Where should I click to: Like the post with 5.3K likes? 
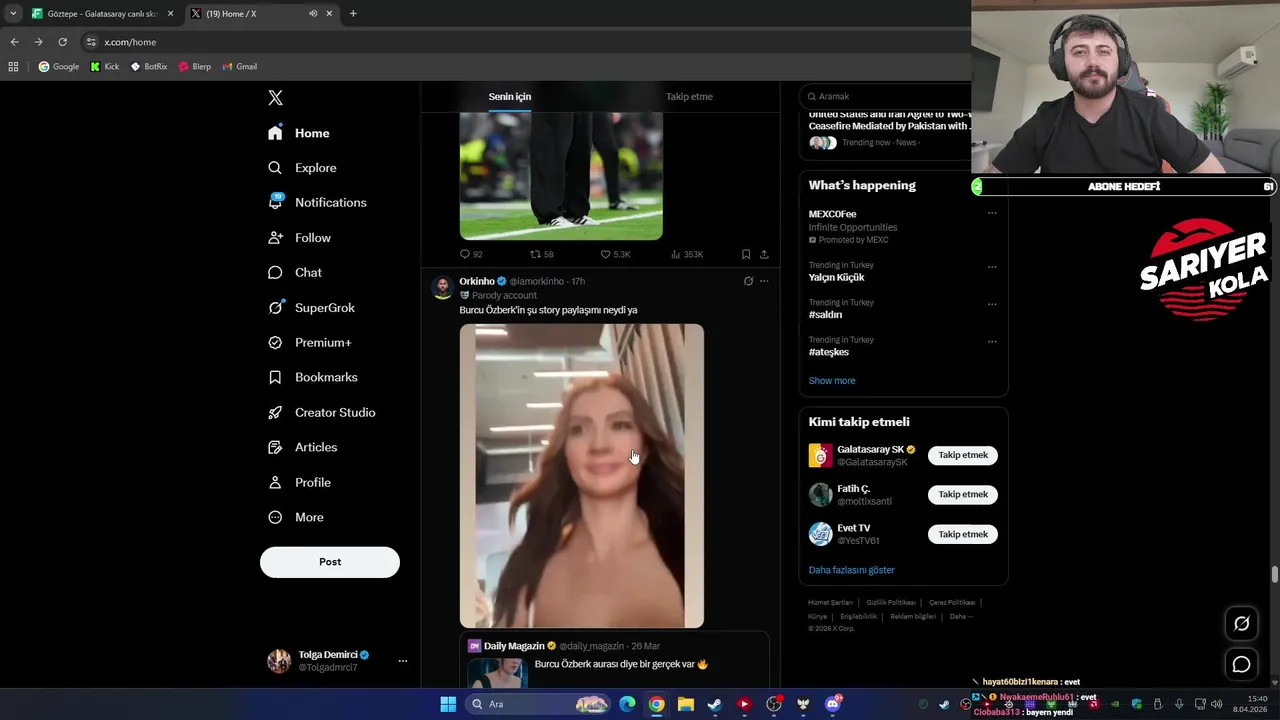pyautogui.click(x=605, y=254)
